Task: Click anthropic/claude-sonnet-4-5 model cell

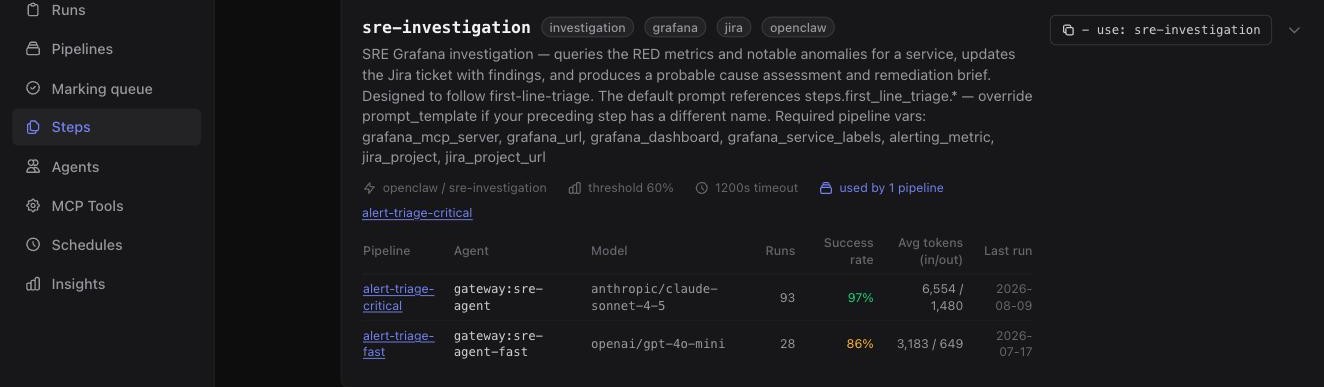Action: (x=654, y=297)
